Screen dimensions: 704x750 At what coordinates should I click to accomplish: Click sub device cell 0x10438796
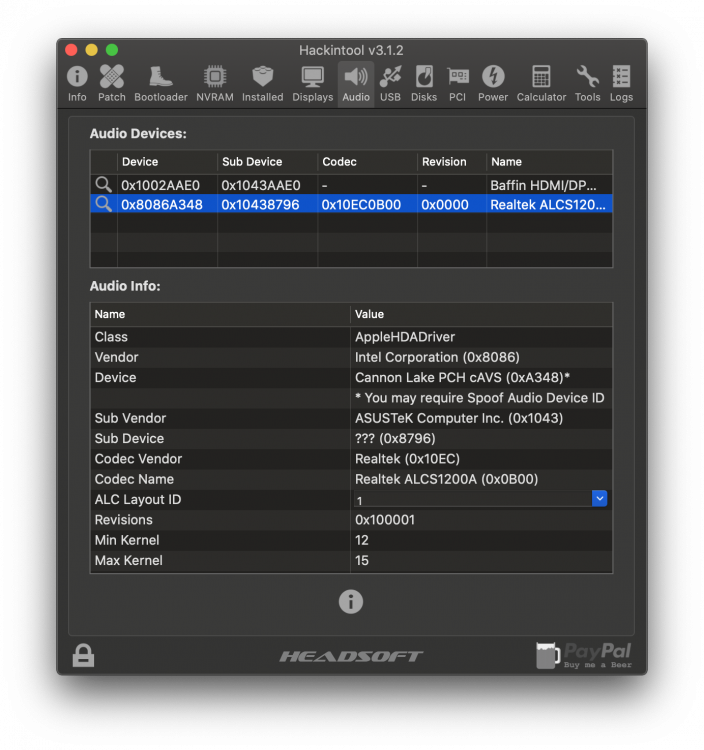point(260,205)
